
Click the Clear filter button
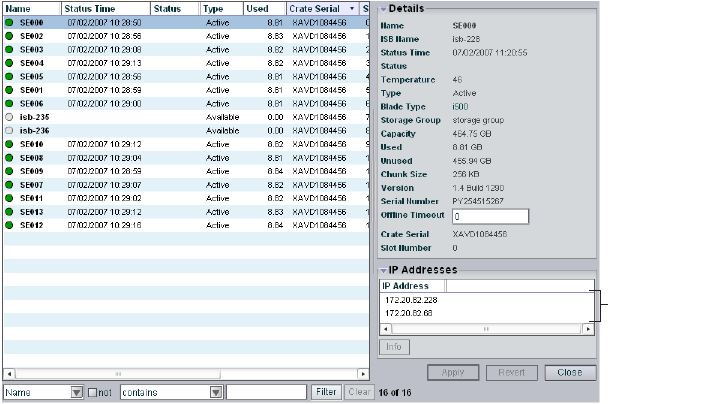tap(359, 392)
